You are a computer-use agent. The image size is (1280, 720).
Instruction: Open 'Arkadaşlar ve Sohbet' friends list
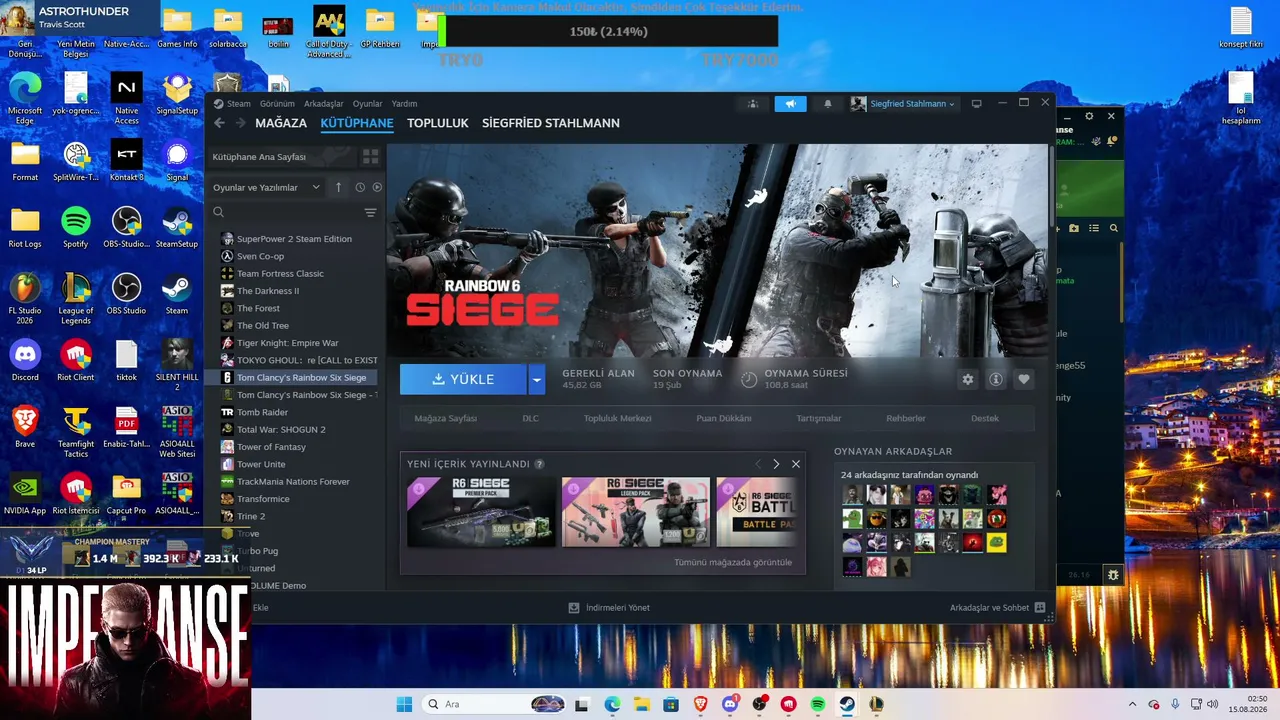coord(997,608)
